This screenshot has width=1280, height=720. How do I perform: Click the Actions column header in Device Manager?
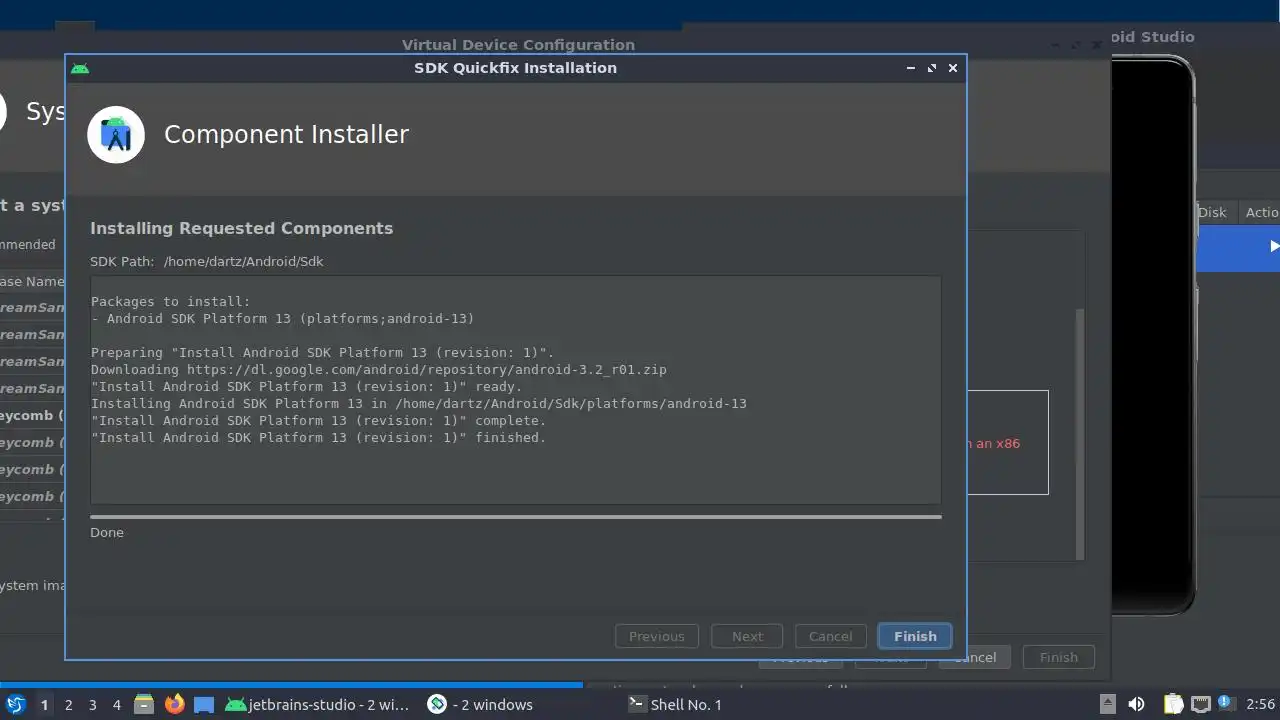1262,212
